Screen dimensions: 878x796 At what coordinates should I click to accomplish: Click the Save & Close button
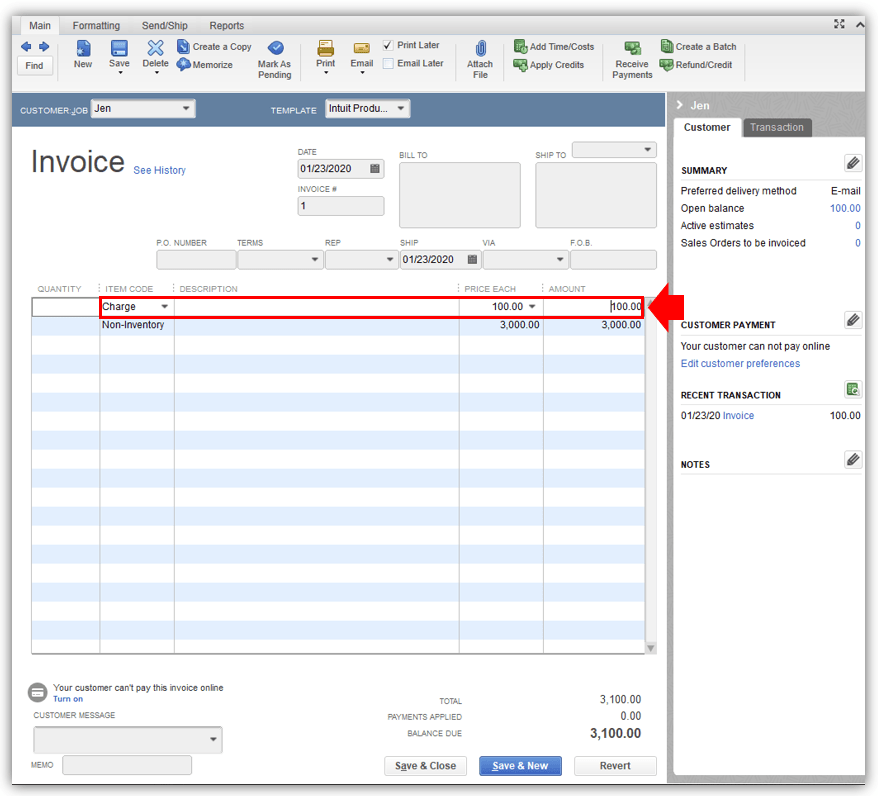tap(425, 765)
